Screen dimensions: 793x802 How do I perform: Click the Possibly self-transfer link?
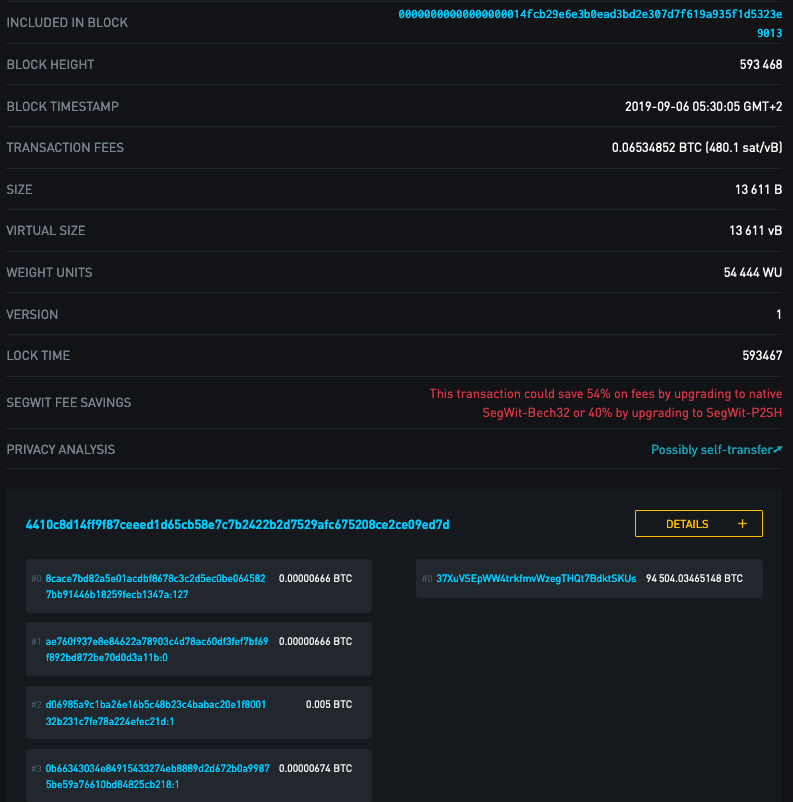click(x=711, y=450)
